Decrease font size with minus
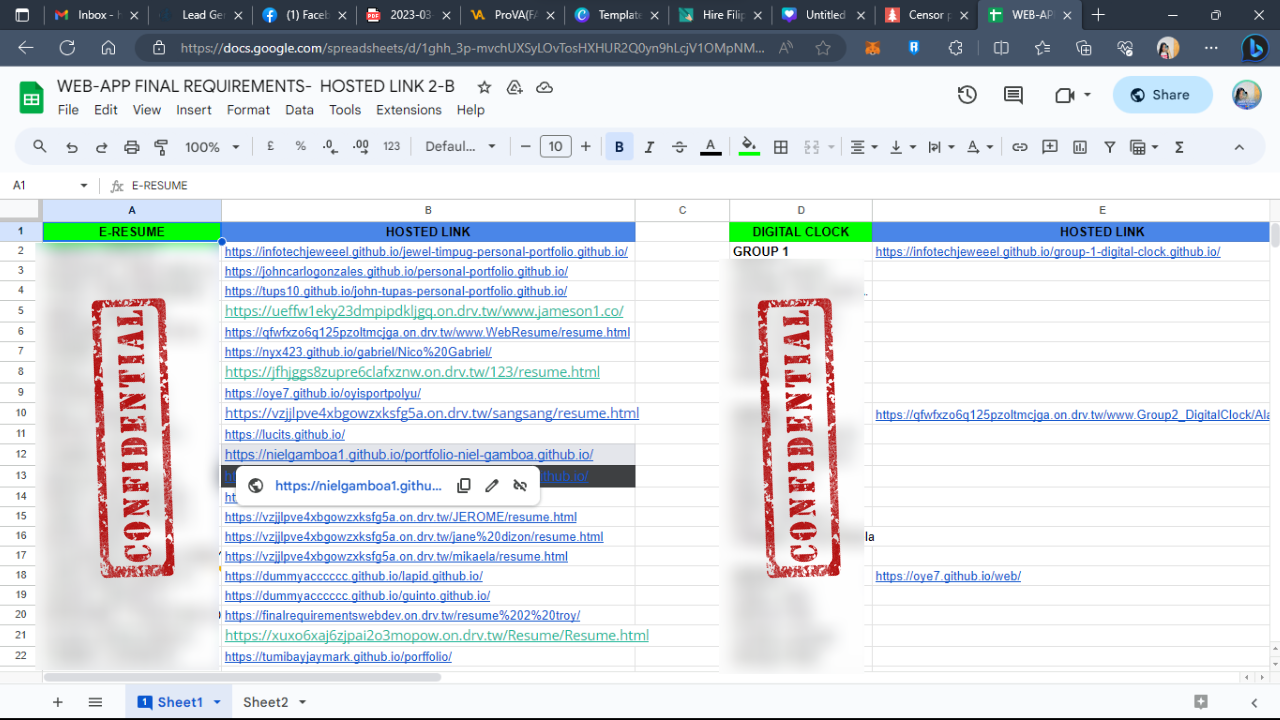 525,147
